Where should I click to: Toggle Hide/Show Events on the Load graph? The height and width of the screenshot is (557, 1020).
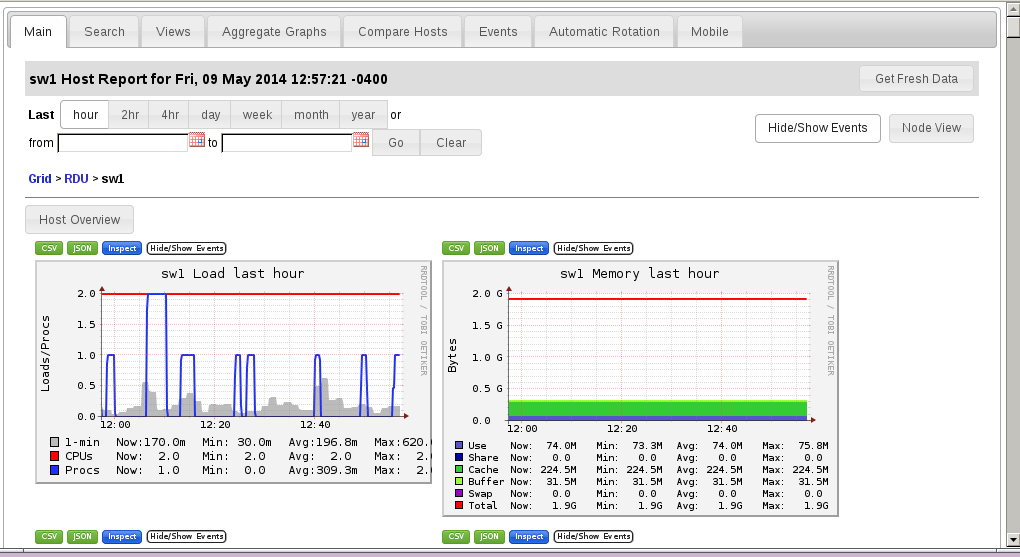point(186,248)
